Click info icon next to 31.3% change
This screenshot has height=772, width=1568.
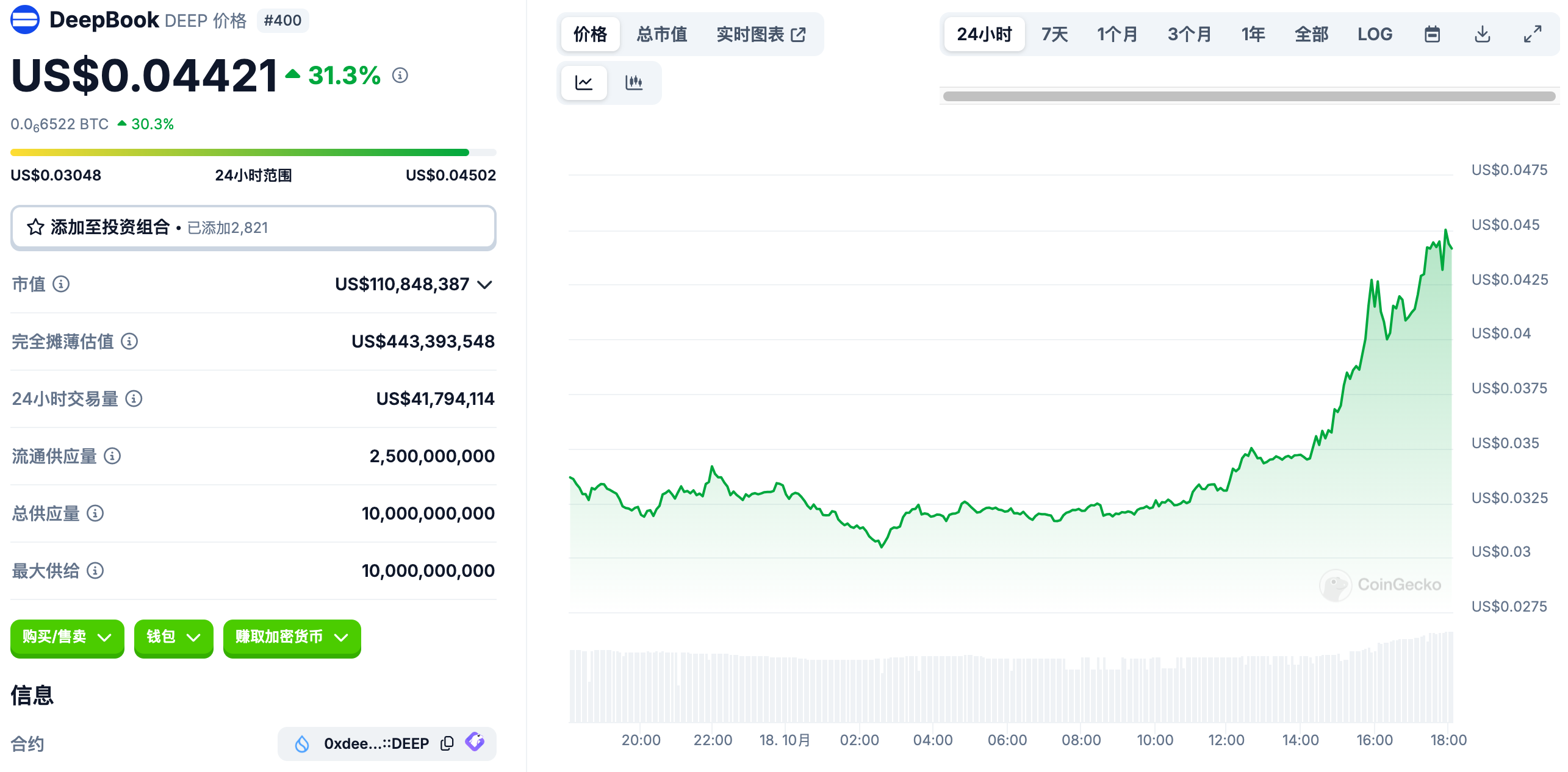pyautogui.click(x=400, y=75)
